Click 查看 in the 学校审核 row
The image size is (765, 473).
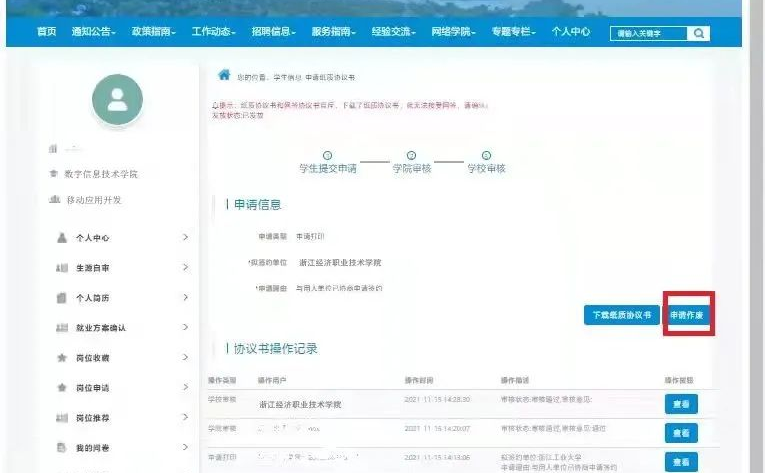coord(681,404)
